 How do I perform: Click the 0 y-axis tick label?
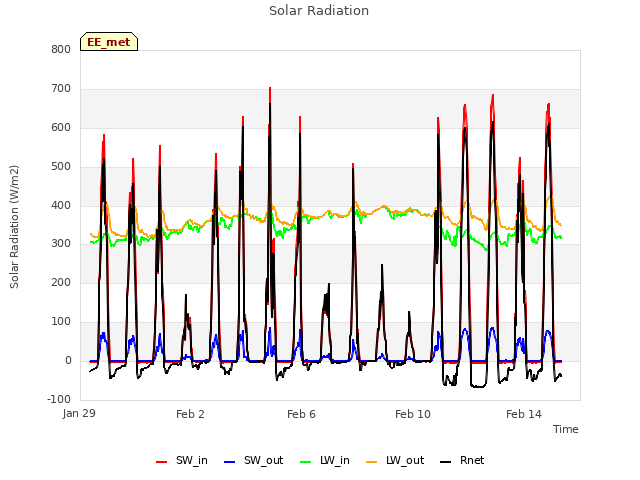[68, 361]
